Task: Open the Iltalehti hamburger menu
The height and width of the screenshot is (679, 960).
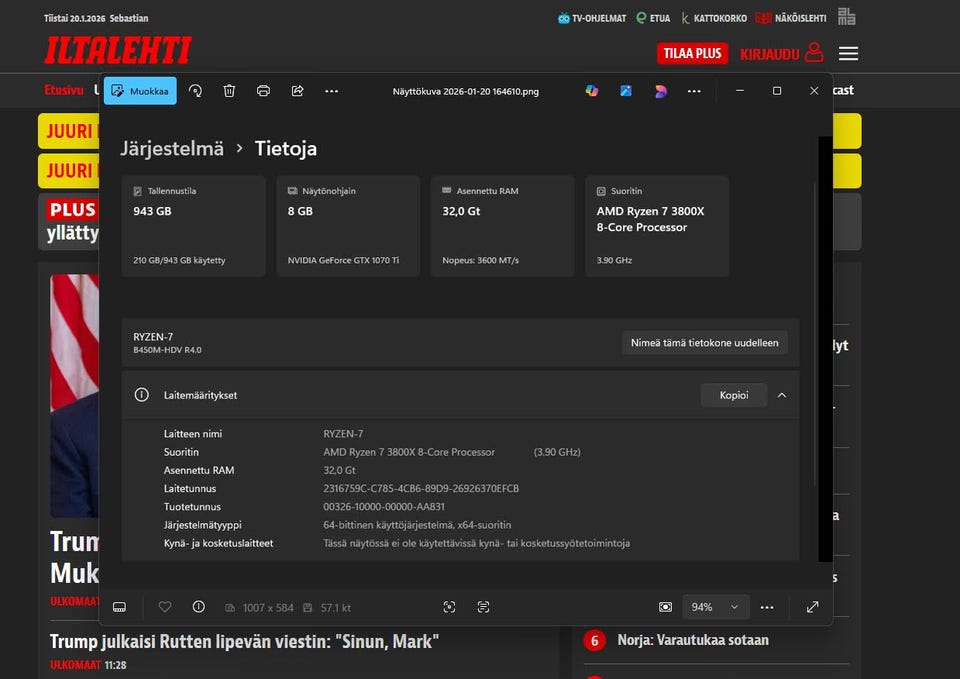Action: (848, 54)
